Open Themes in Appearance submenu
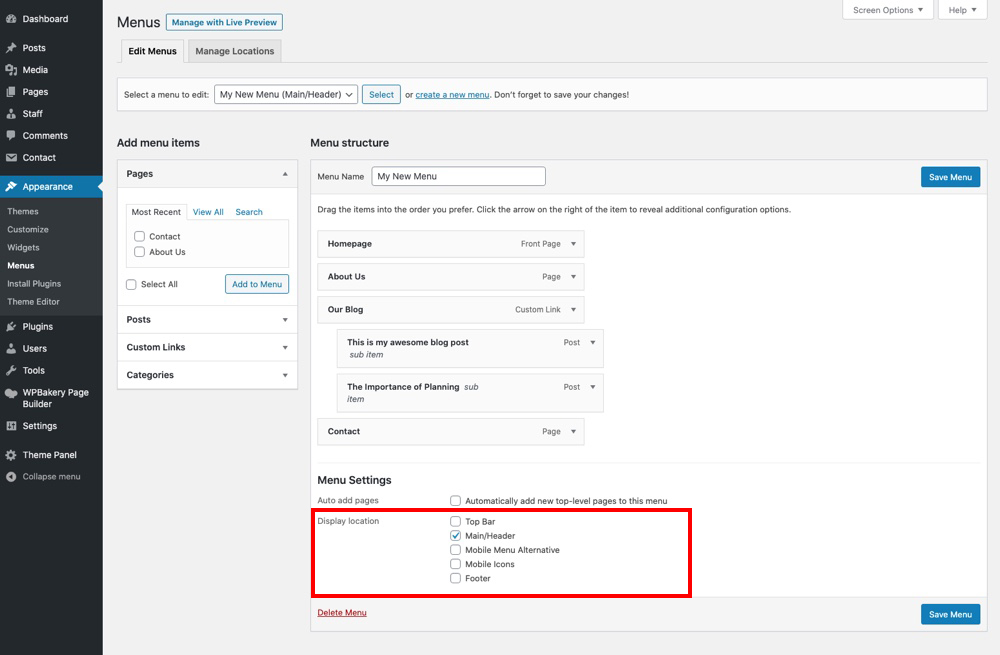The image size is (1000, 655). [x=23, y=211]
